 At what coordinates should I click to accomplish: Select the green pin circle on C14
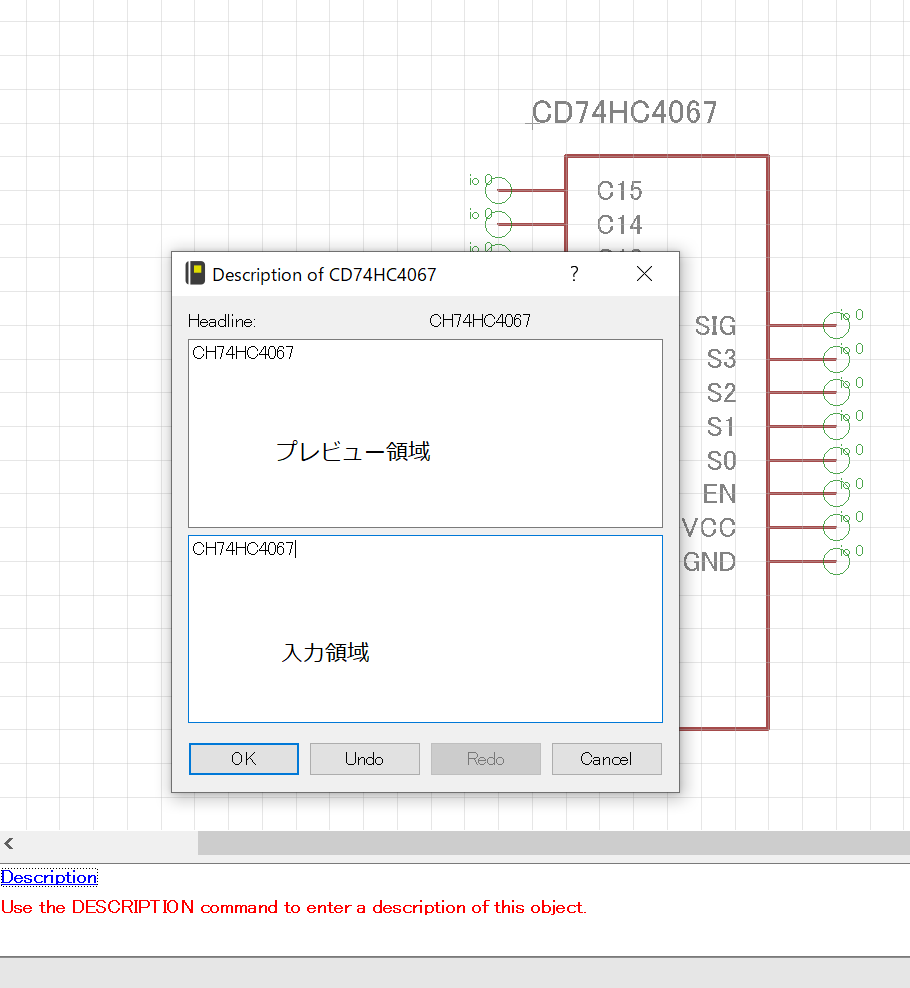click(x=498, y=224)
